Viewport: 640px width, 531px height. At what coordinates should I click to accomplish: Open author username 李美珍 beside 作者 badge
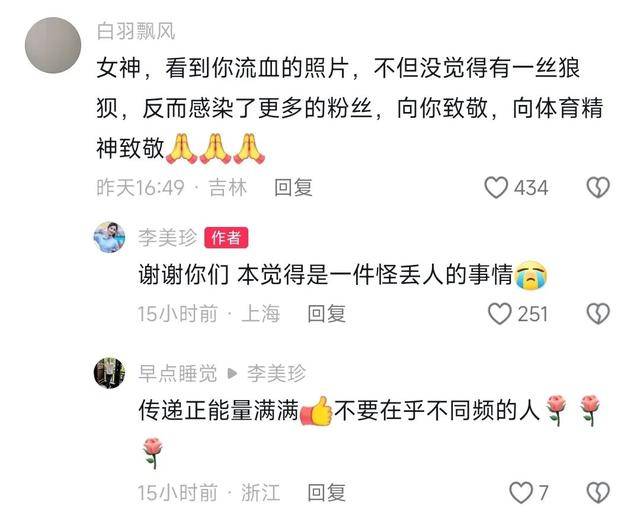tap(167, 237)
